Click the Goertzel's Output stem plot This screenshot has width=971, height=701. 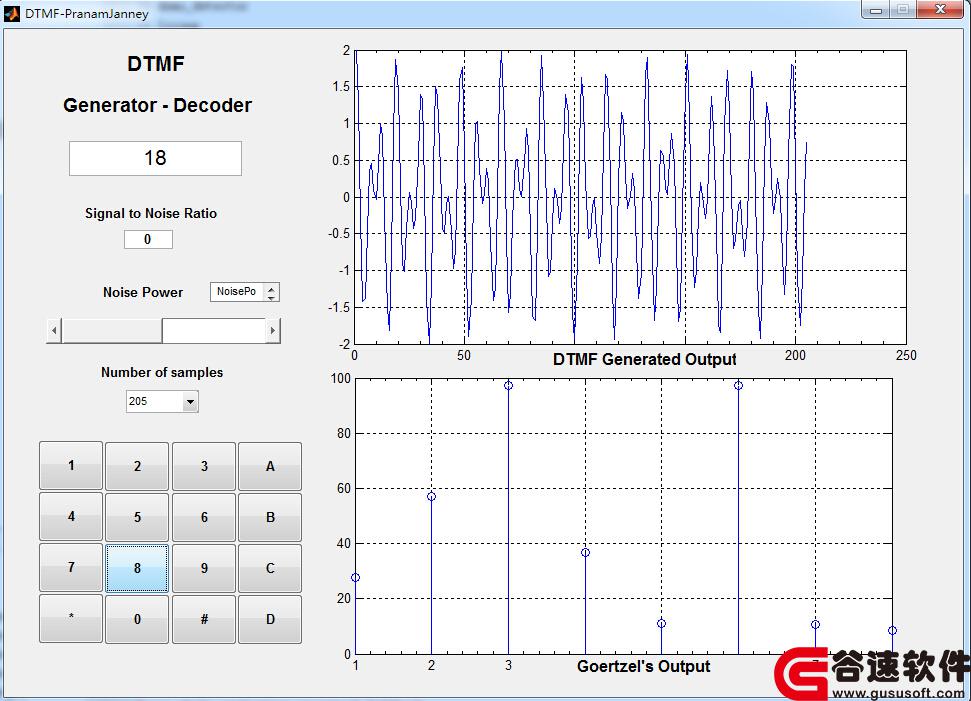point(624,516)
